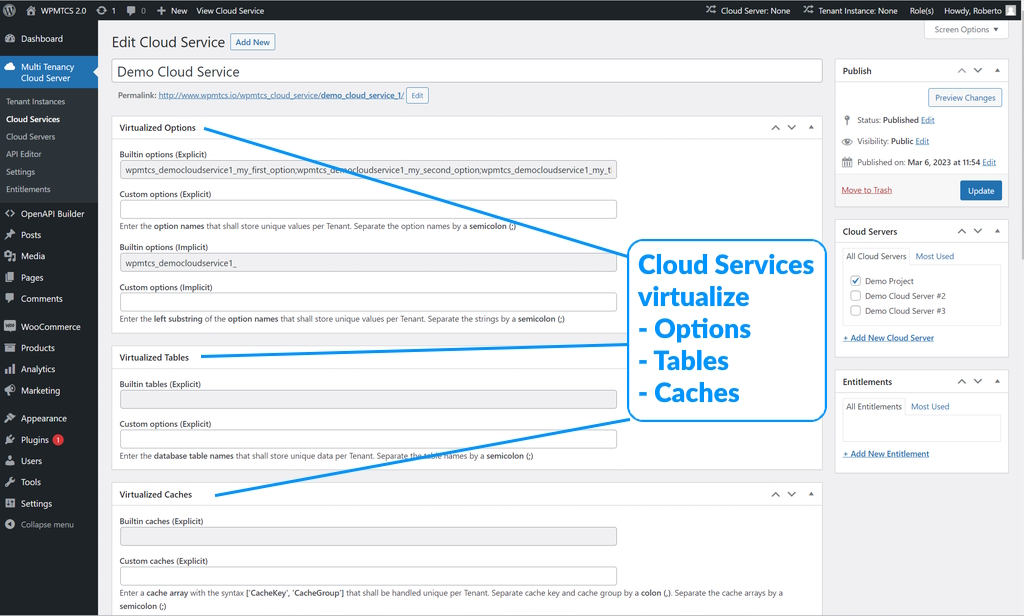Toggle the Cloud Servers panel
The height and width of the screenshot is (616, 1024).
pos(997,231)
